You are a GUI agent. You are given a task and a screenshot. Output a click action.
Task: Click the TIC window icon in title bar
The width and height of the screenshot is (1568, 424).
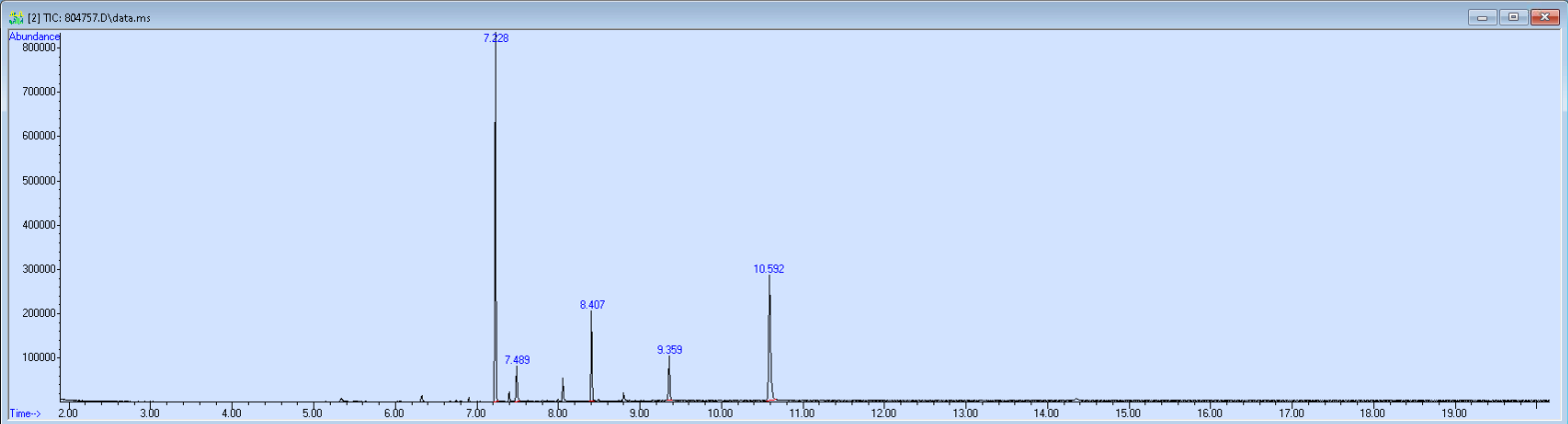pos(16,17)
